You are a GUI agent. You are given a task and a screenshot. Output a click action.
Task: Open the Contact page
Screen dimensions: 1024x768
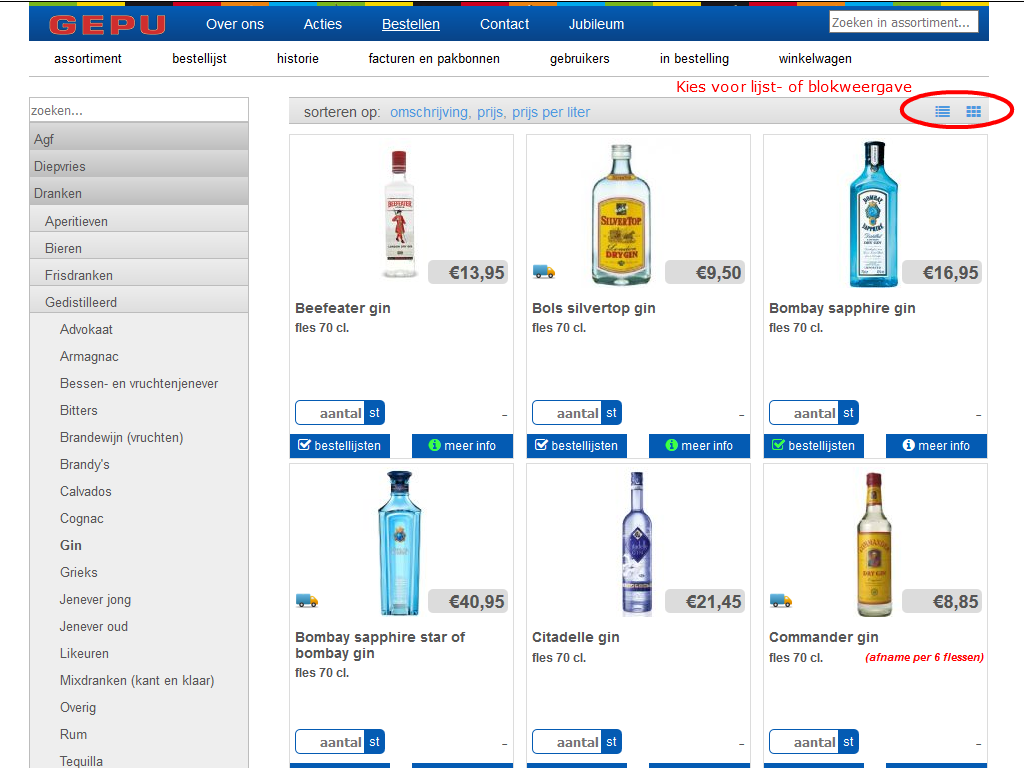click(x=504, y=24)
